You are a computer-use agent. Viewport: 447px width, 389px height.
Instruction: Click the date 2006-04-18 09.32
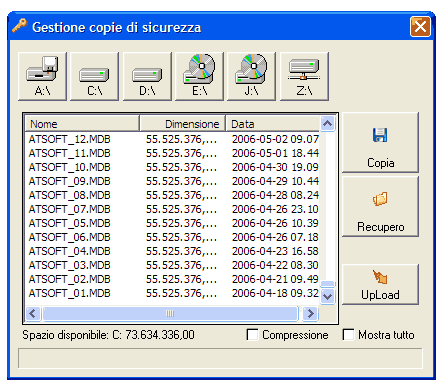click(275, 293)
